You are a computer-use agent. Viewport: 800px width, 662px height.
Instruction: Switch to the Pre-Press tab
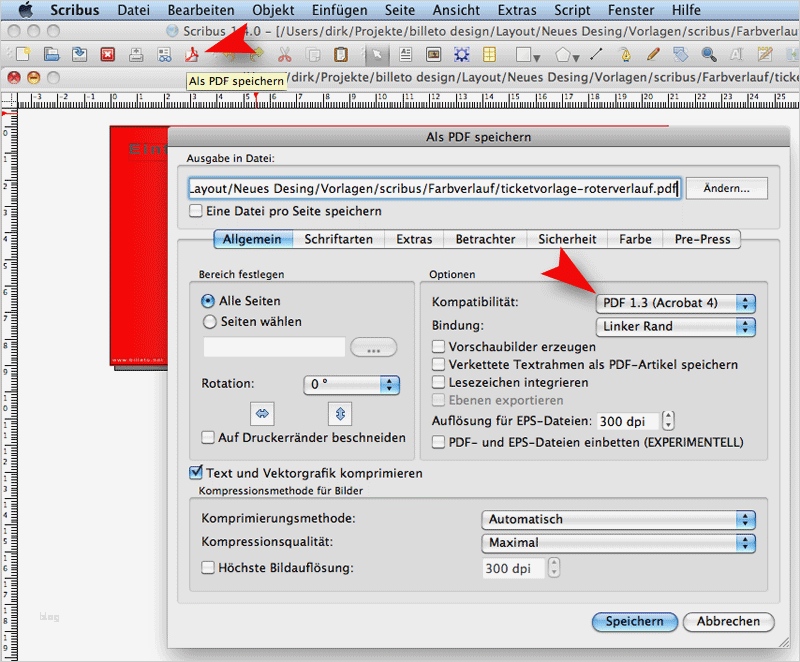(702, 239)
